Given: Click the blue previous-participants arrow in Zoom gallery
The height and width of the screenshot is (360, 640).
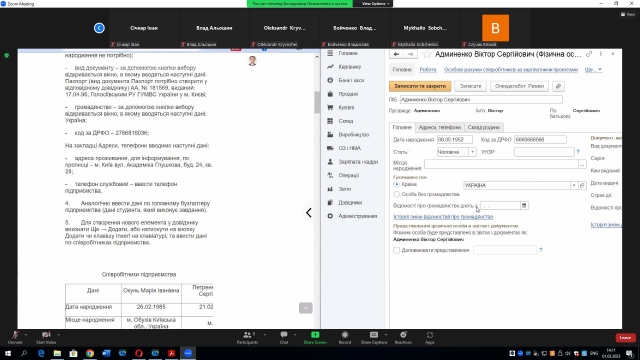Looking at the screenshot, I should pos(99,28).
